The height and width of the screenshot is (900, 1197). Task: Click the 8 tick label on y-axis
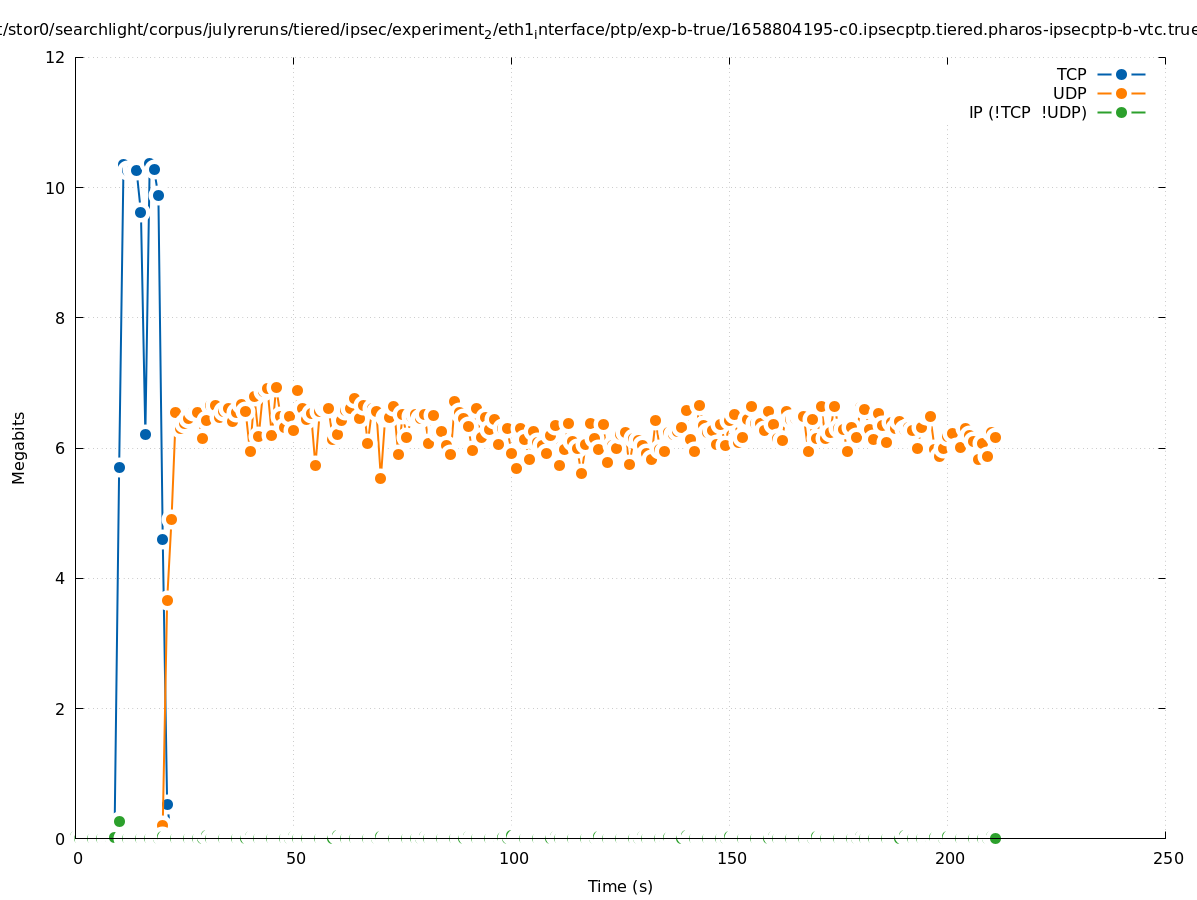click(x=60, y=318)
